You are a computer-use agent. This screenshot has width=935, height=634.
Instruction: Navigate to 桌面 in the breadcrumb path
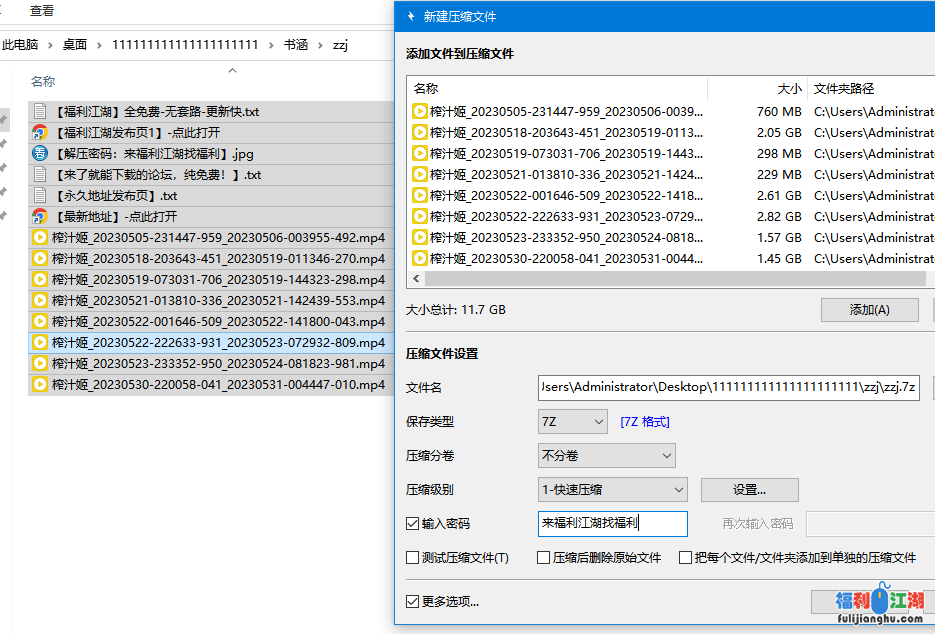pos(75,45)
